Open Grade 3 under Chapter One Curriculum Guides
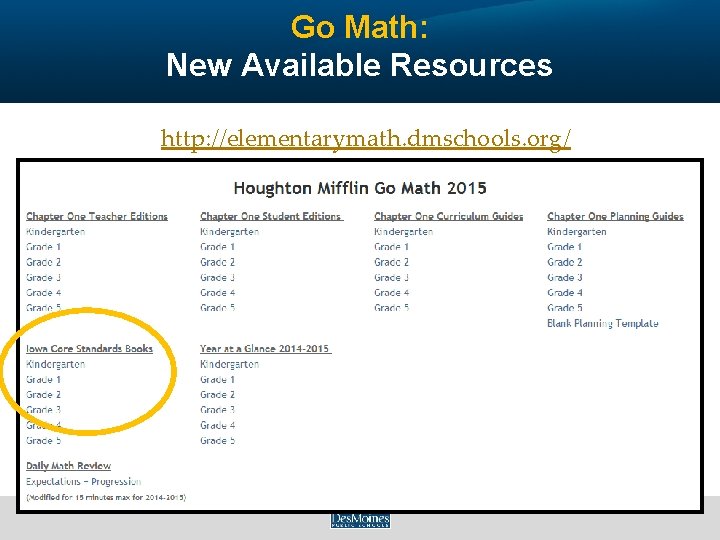 (x=392, y=277)
